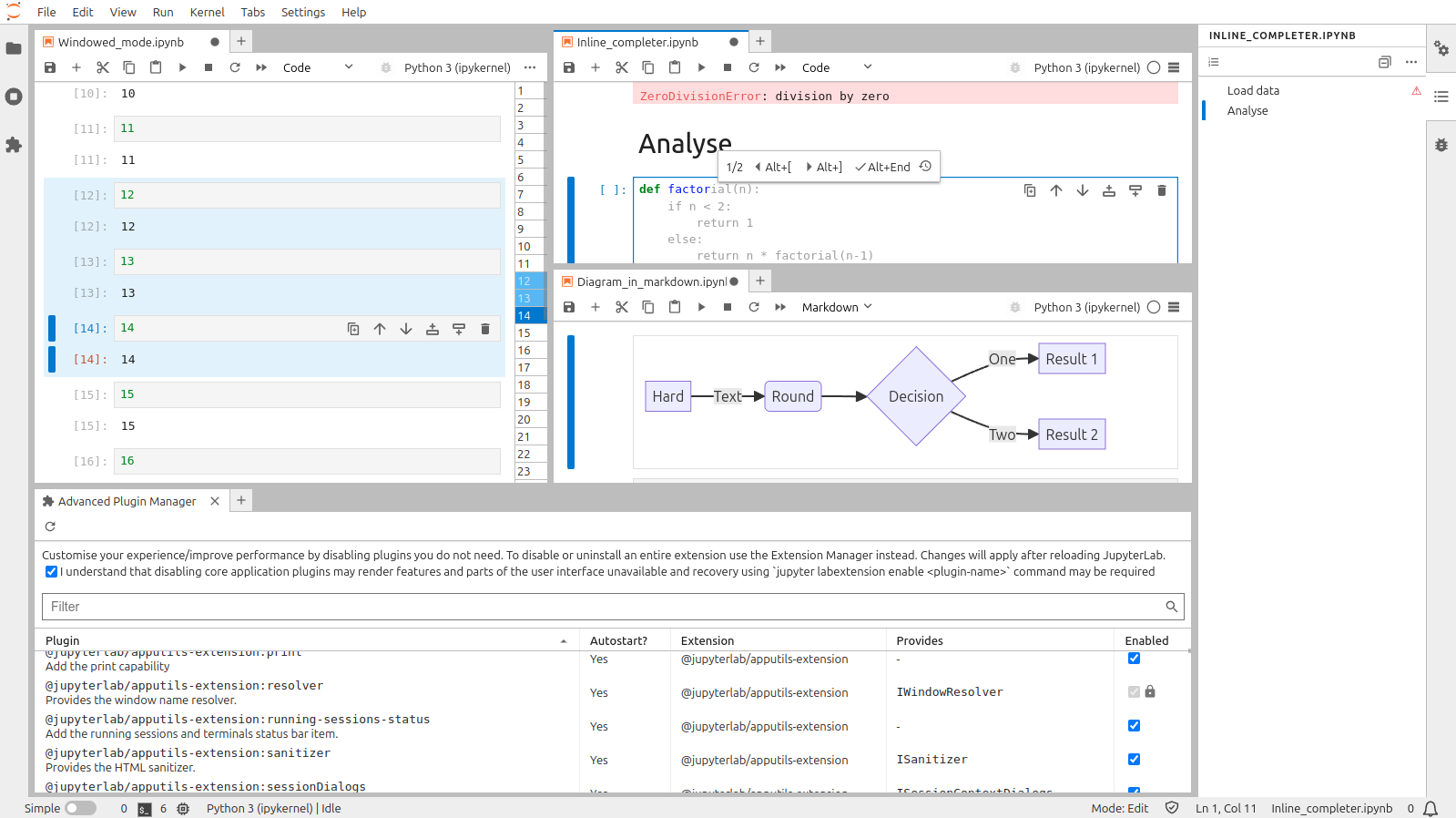Uncheck the disabling core plugins disclaimer checkbox

[x=52, y=572]
